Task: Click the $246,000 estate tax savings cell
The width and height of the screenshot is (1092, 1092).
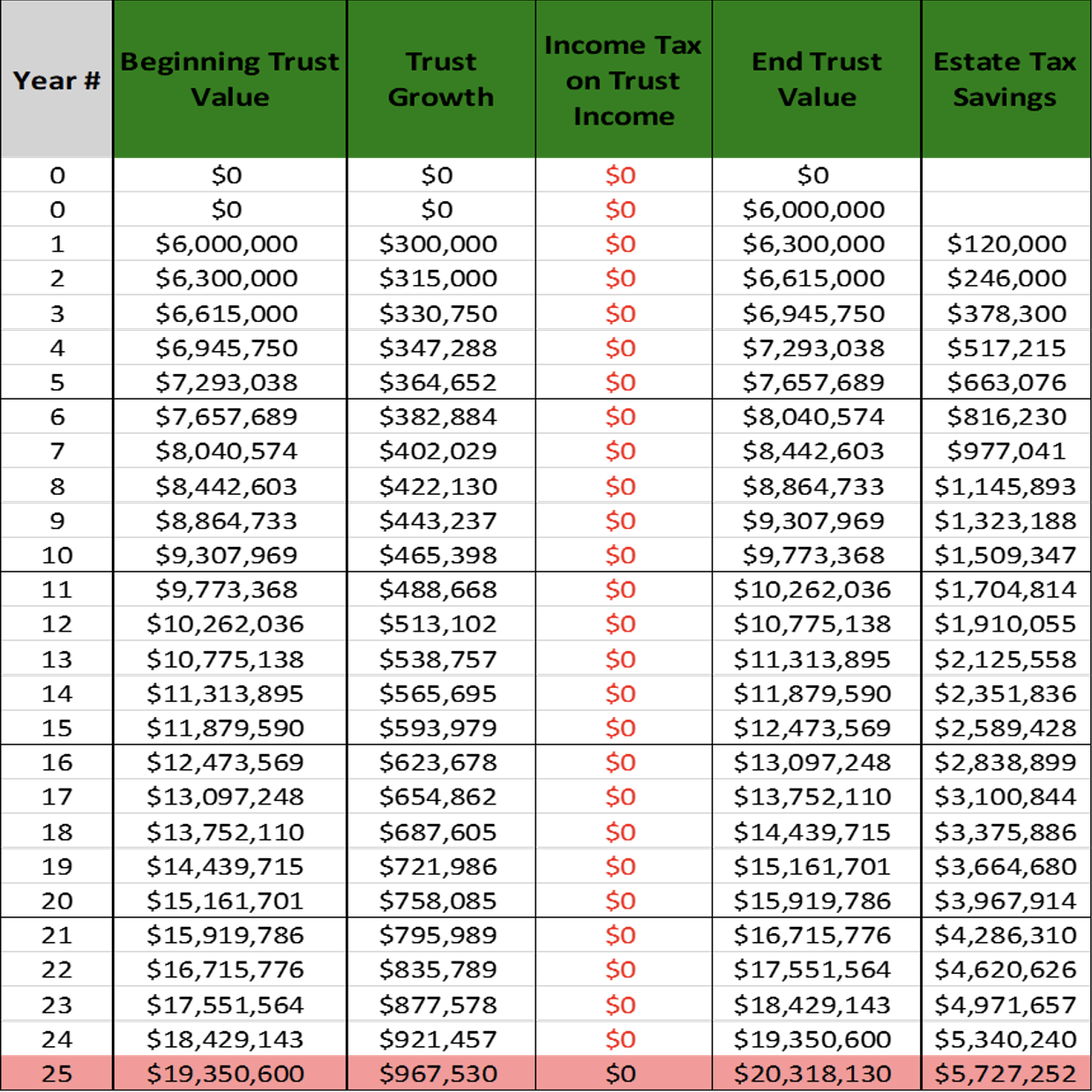Action: click(1006, 279)
